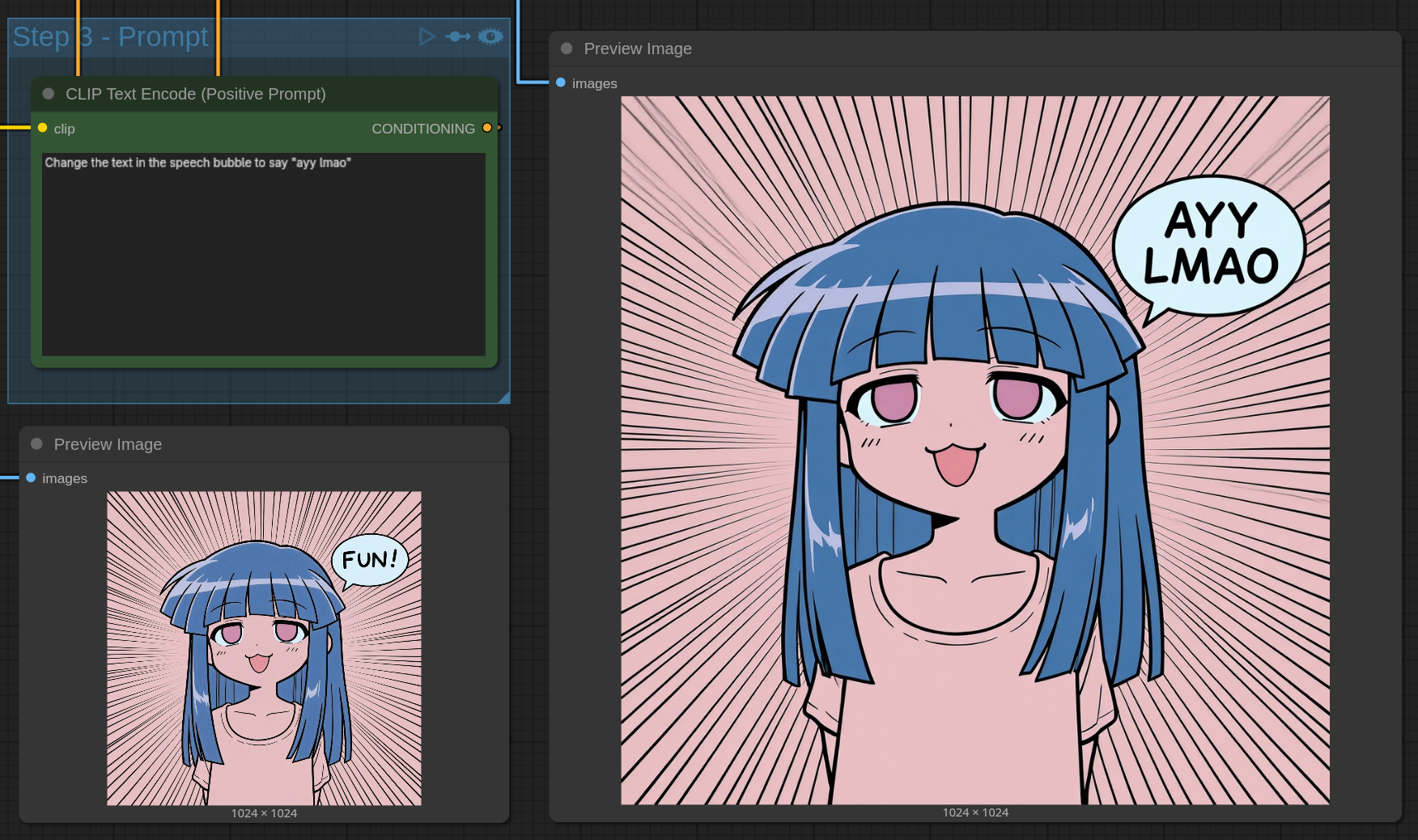The height and width of the screenshot is (840, 1418).
Task: Click the large Preview Image node title
Action: [638, 49]
